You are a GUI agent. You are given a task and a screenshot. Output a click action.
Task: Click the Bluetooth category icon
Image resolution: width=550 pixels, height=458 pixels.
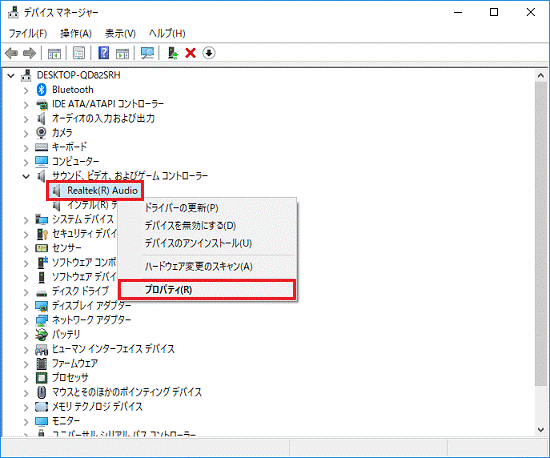point(42,90)
